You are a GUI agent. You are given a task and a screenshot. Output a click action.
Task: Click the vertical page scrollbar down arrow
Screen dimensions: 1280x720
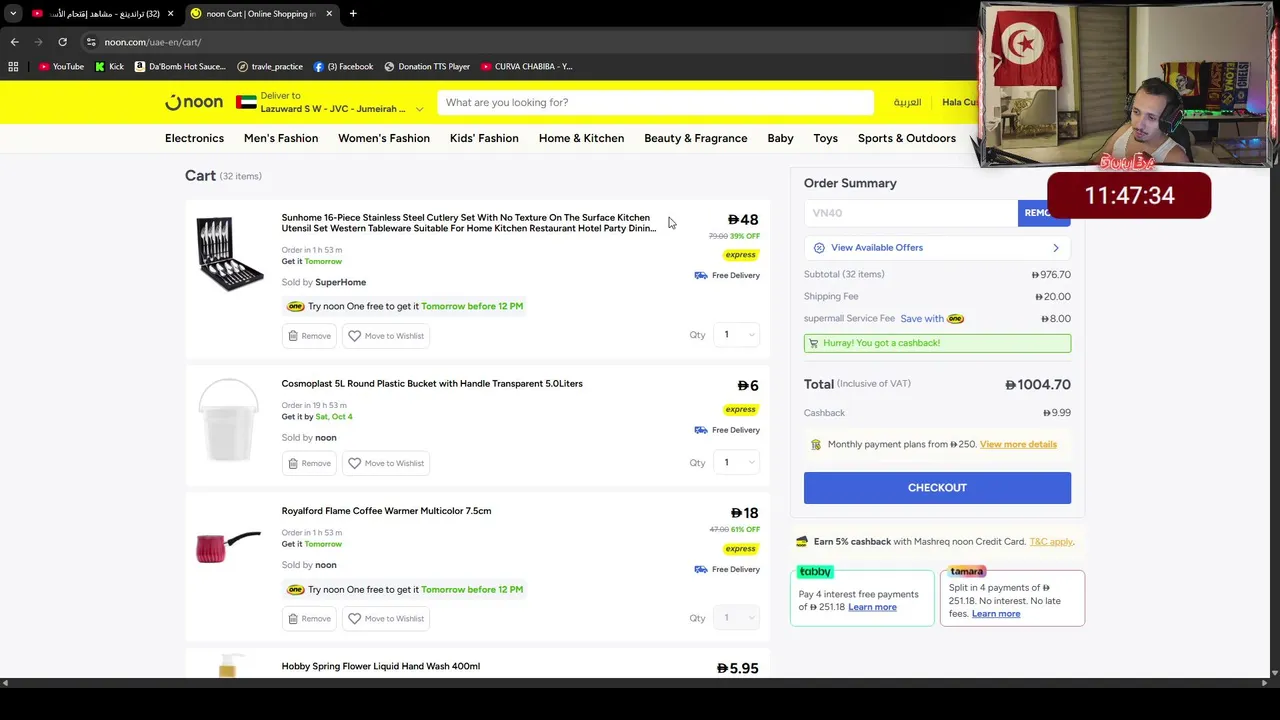click(x=1274, y=674)
